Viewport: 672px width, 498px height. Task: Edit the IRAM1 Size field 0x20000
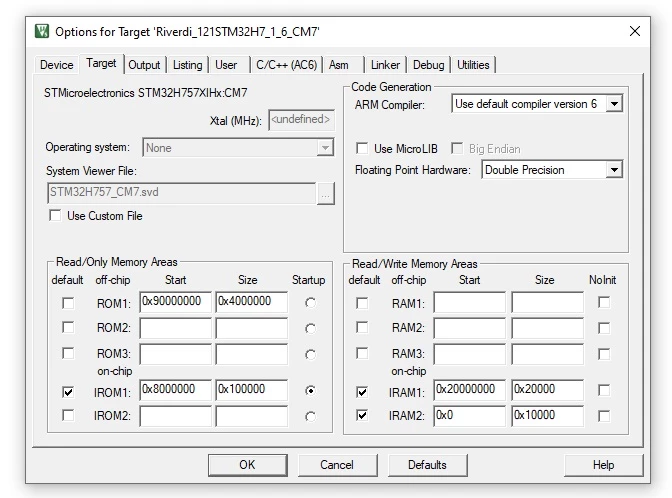point(547,390)
